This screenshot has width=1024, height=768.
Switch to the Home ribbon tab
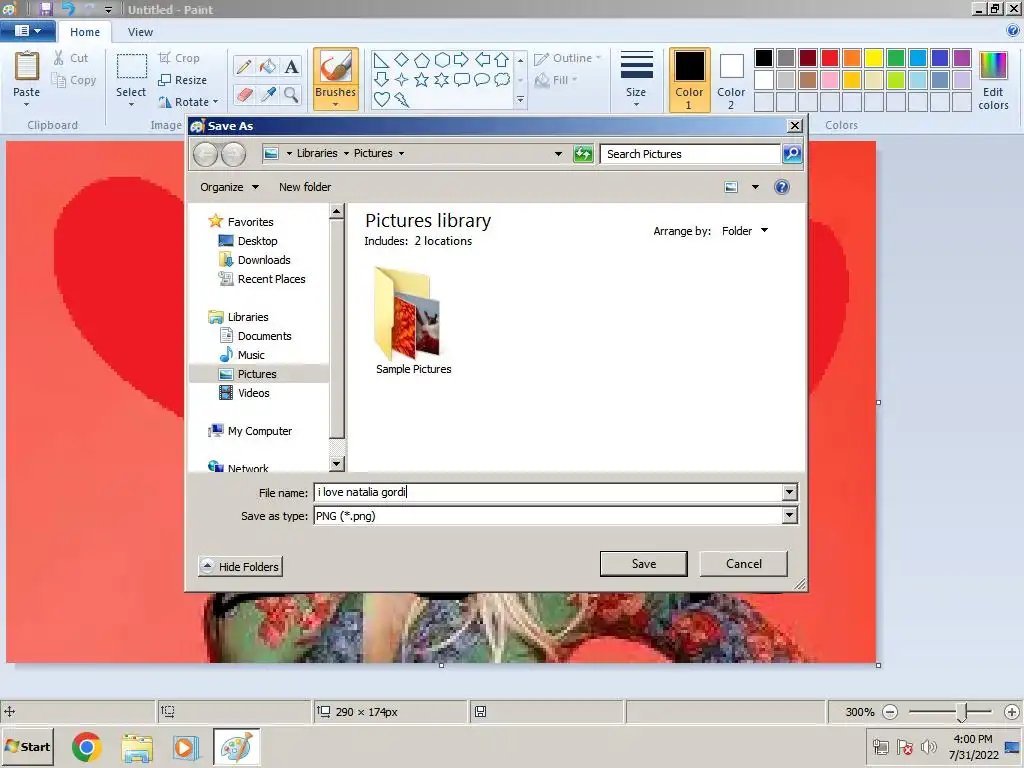pyautogui.click(x=85, y=32)
